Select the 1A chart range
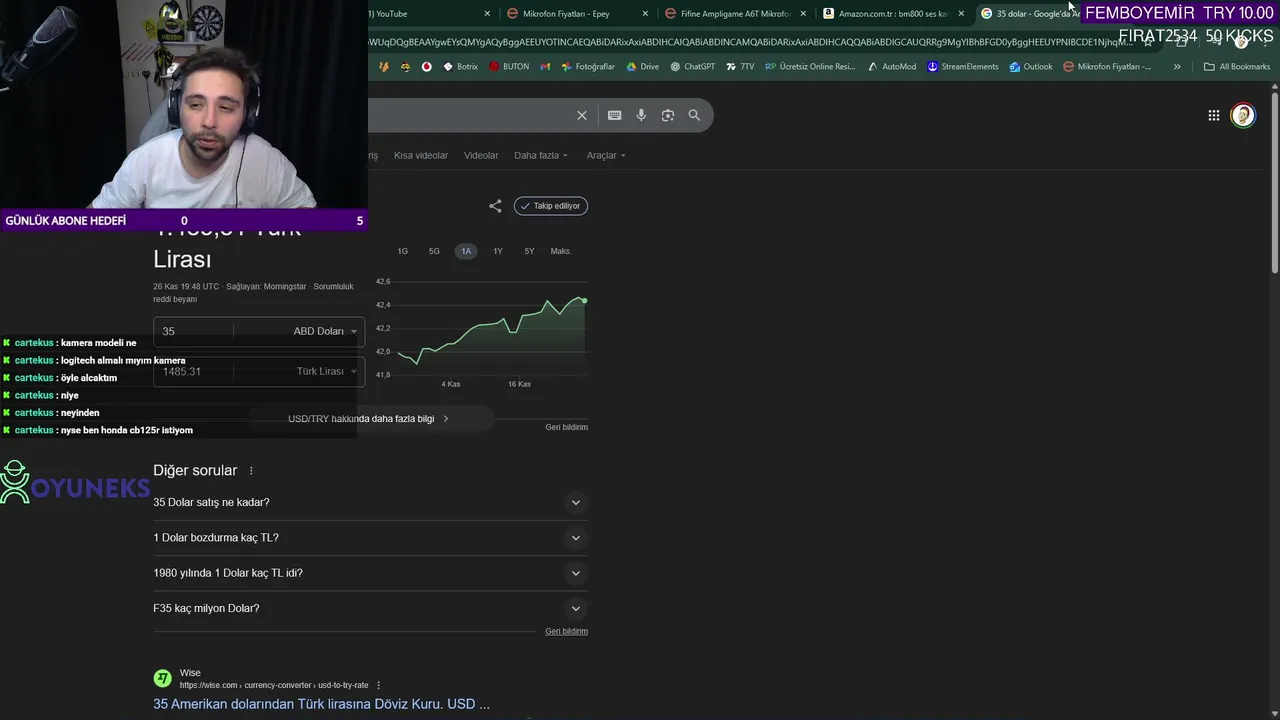The width and height of the screenshot is (1280, 720). (466, 251)
